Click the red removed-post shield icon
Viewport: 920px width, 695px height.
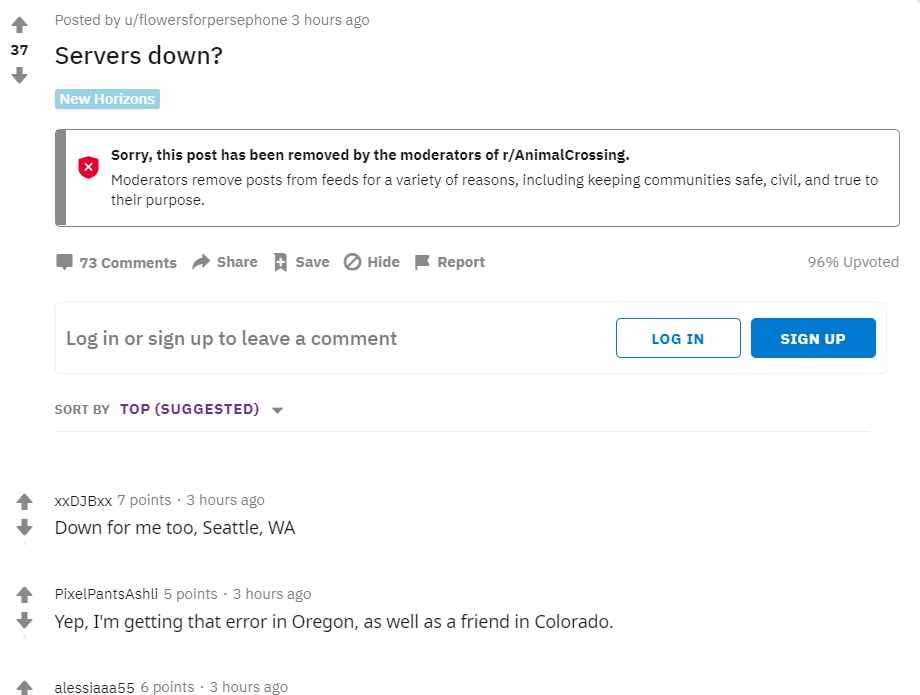(89, 167)
